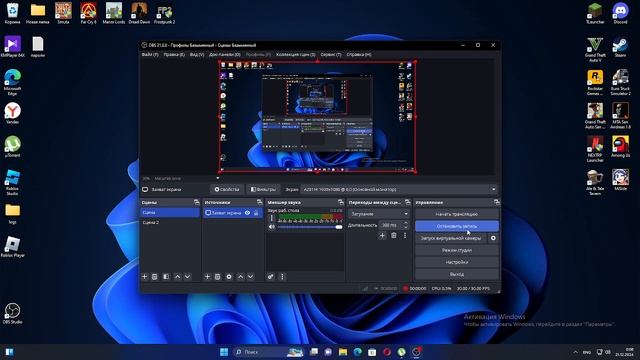The image size is (640, 360).
Task: Open Настройки in Controls panel
Action: click(457, 262)
